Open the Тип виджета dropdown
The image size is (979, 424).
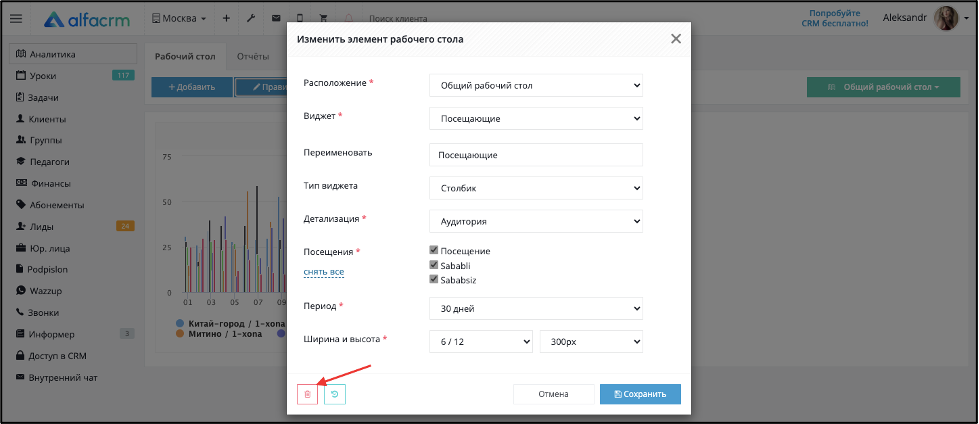coord(536,187)
